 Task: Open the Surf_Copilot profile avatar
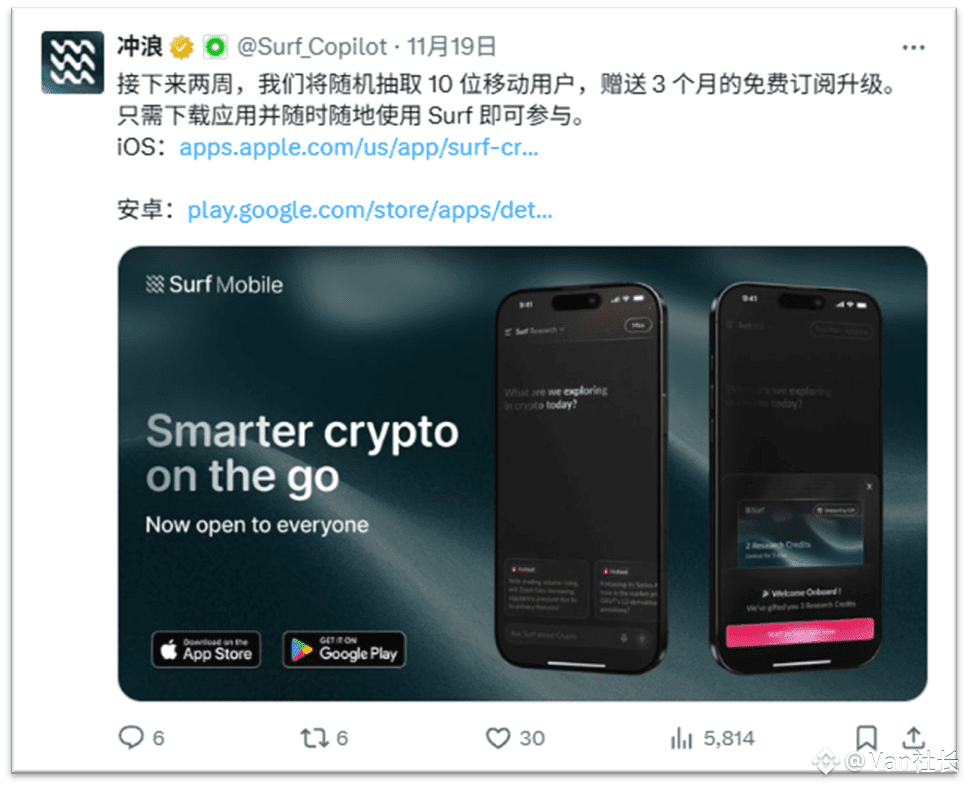coord(72,62)
